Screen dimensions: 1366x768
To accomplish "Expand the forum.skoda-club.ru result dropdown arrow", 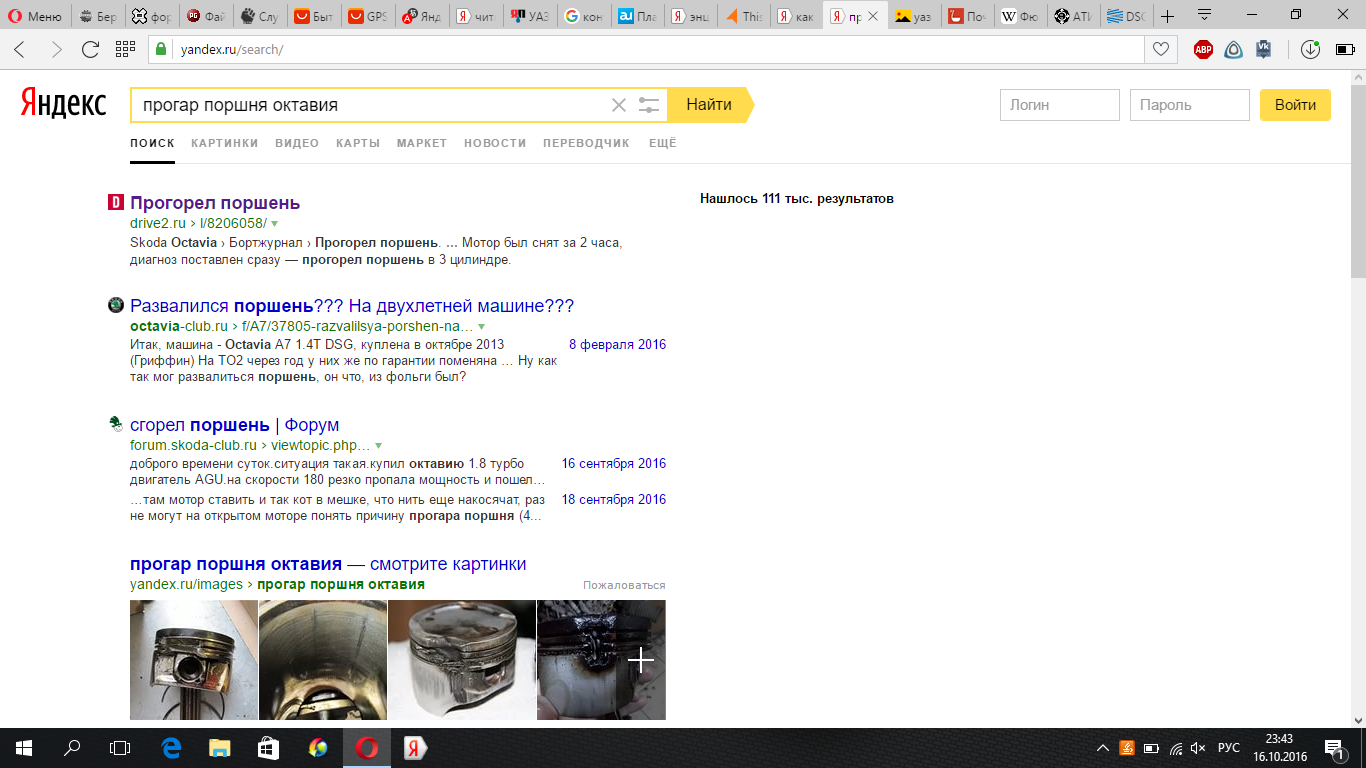I will (x=378, y=446).
